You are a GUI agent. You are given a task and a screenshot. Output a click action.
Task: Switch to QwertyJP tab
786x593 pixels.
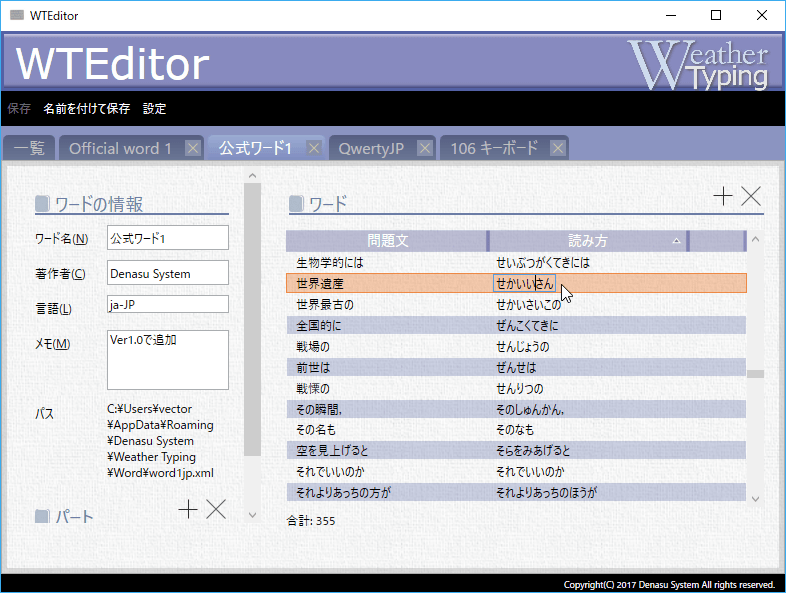pos(371,148)
